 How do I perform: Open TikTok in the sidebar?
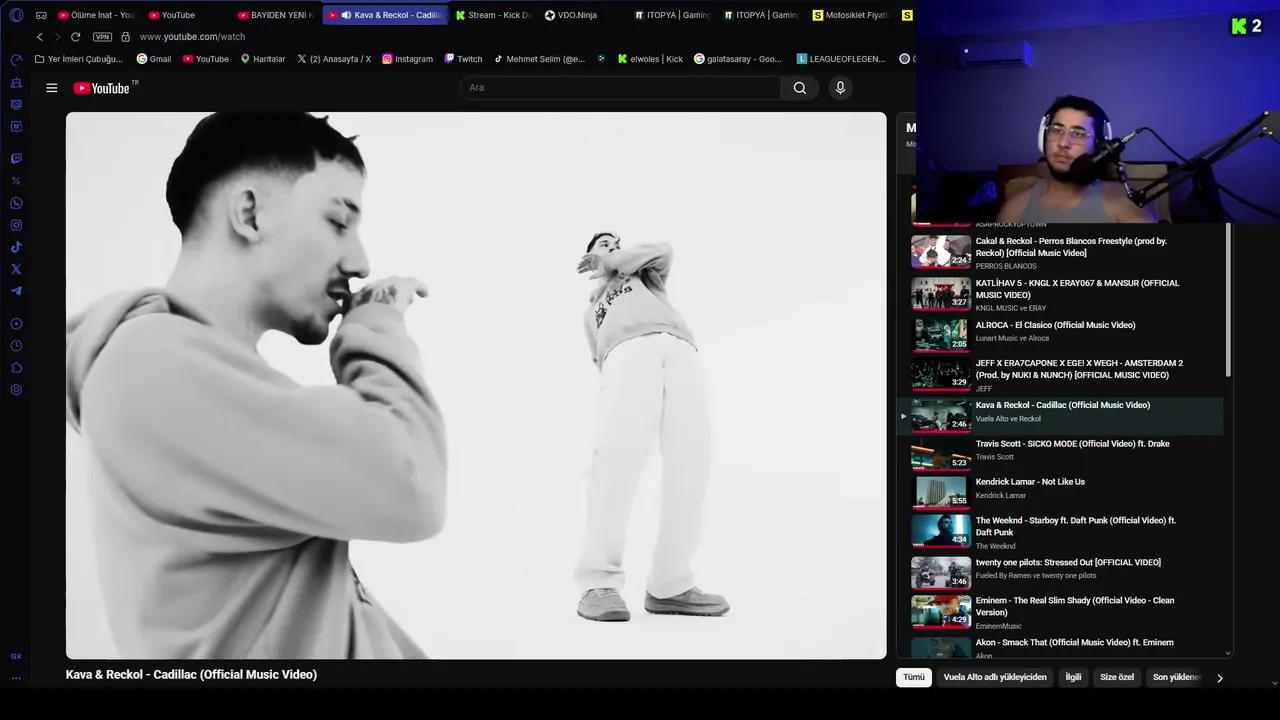pyautogui.click(x=16, y=247)
